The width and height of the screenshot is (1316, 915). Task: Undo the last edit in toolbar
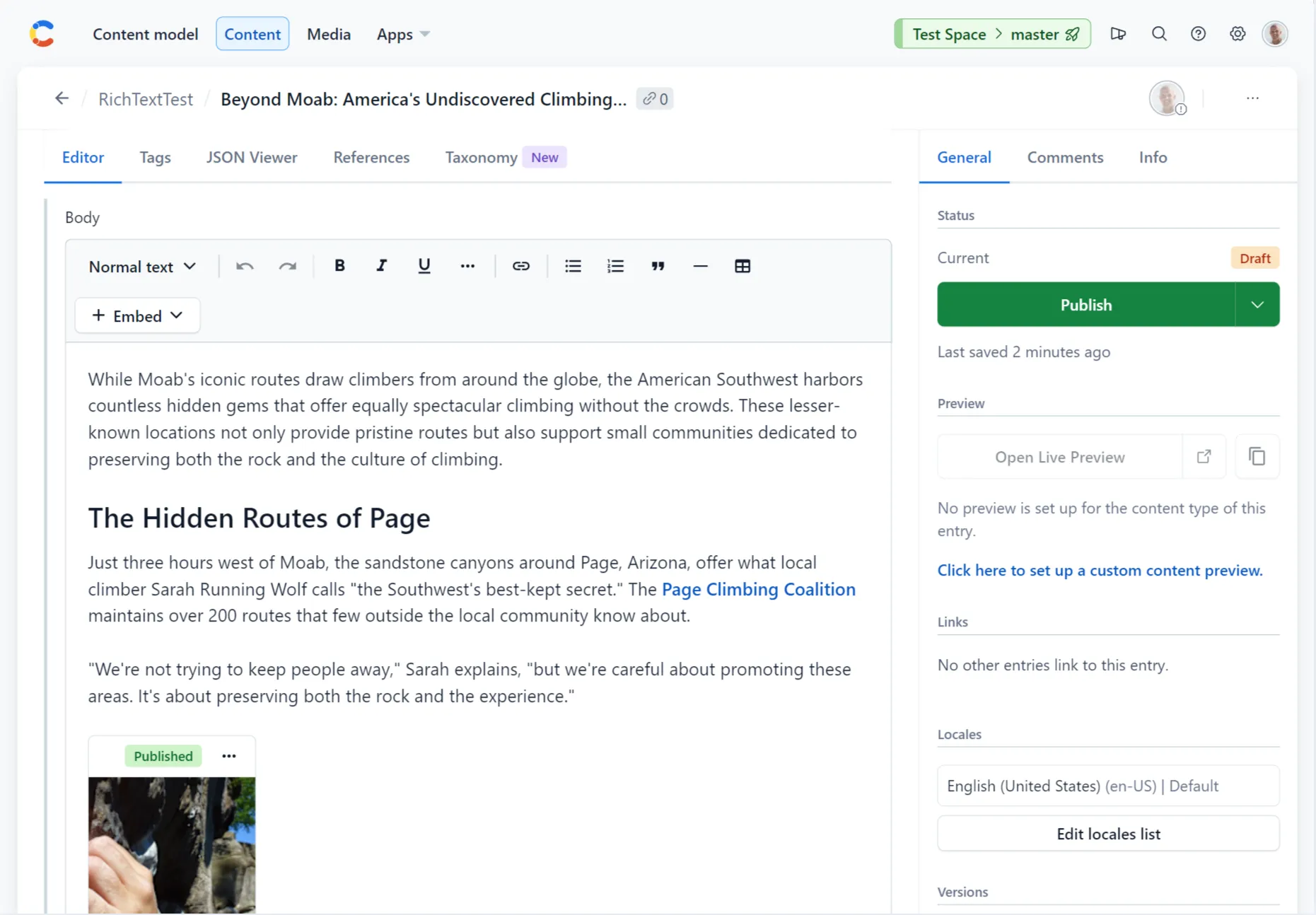(245, 267)
